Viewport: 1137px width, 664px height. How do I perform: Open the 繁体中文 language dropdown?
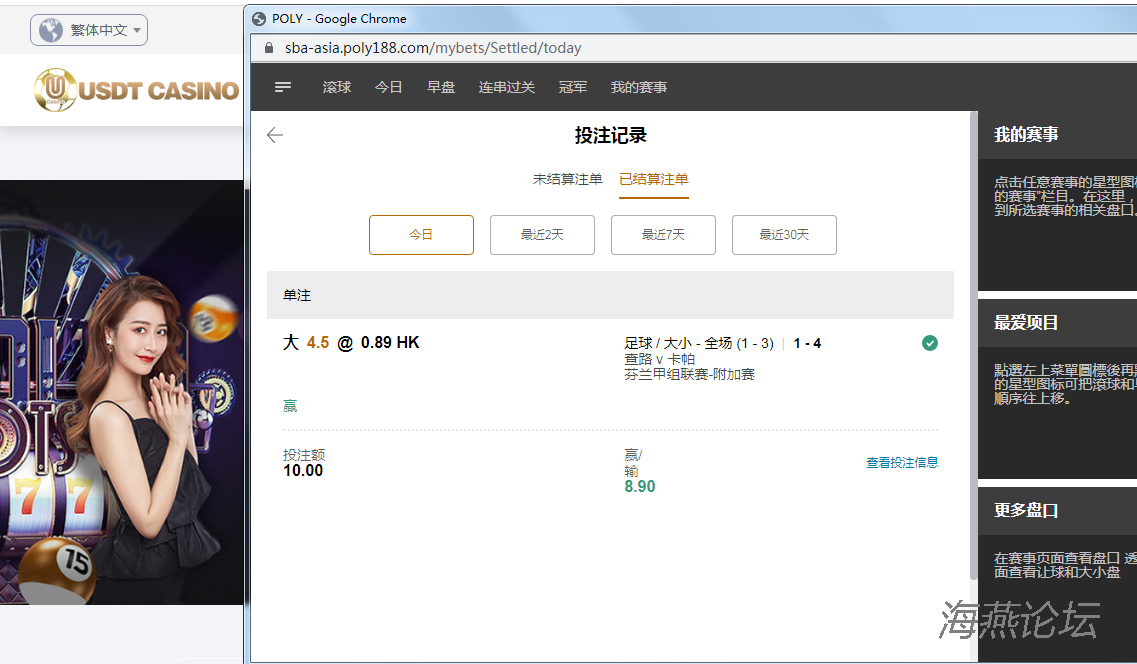tap(89, 30)
